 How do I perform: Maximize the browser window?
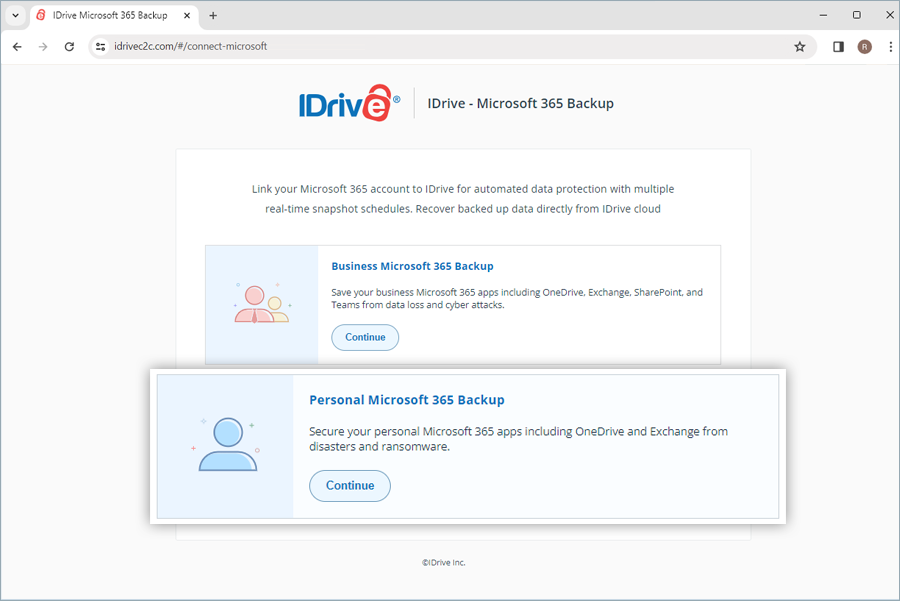tap(856, 15)
